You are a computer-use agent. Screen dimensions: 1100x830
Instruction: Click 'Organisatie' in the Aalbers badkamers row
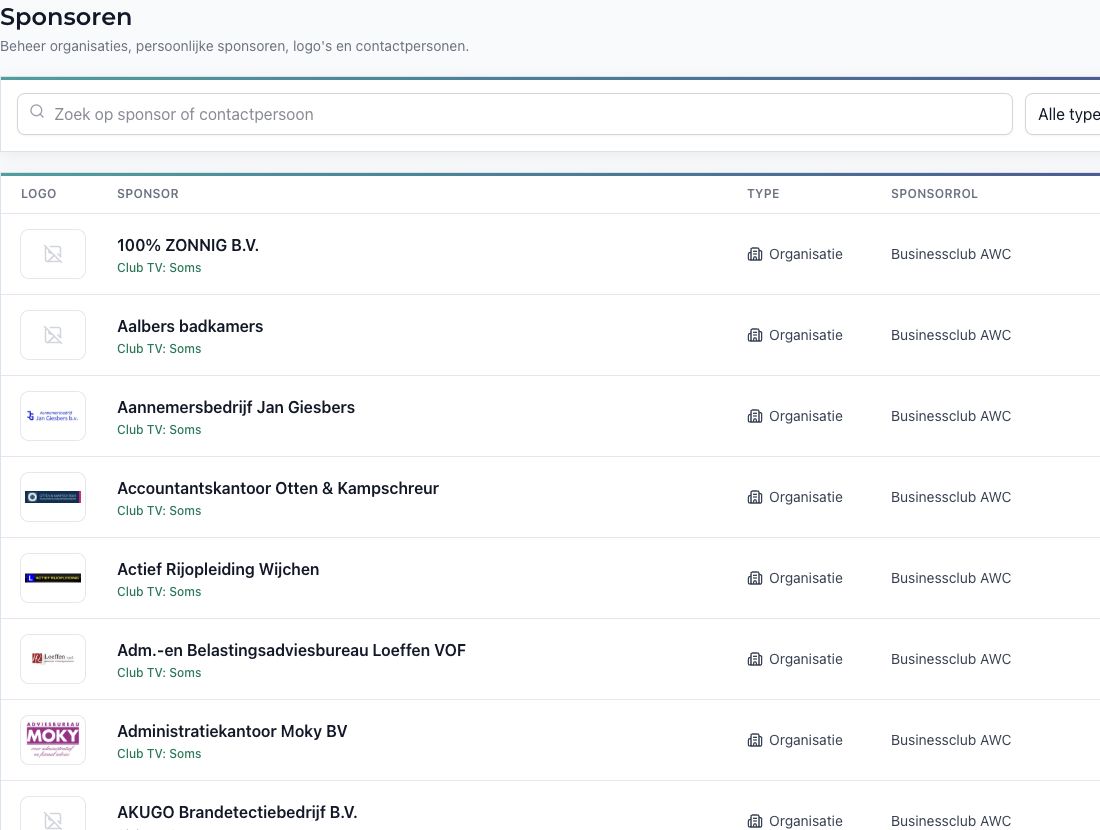[x=805, y=335]
